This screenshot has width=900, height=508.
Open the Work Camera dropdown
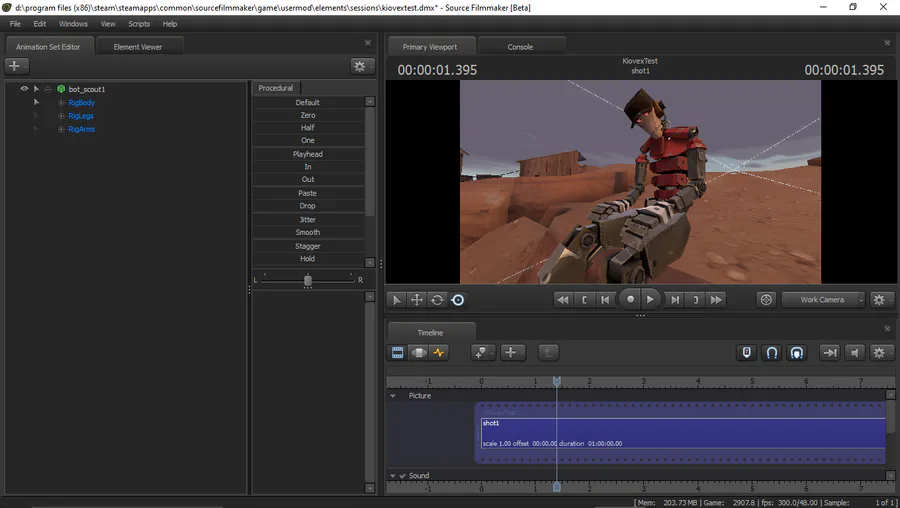[823, 300]
